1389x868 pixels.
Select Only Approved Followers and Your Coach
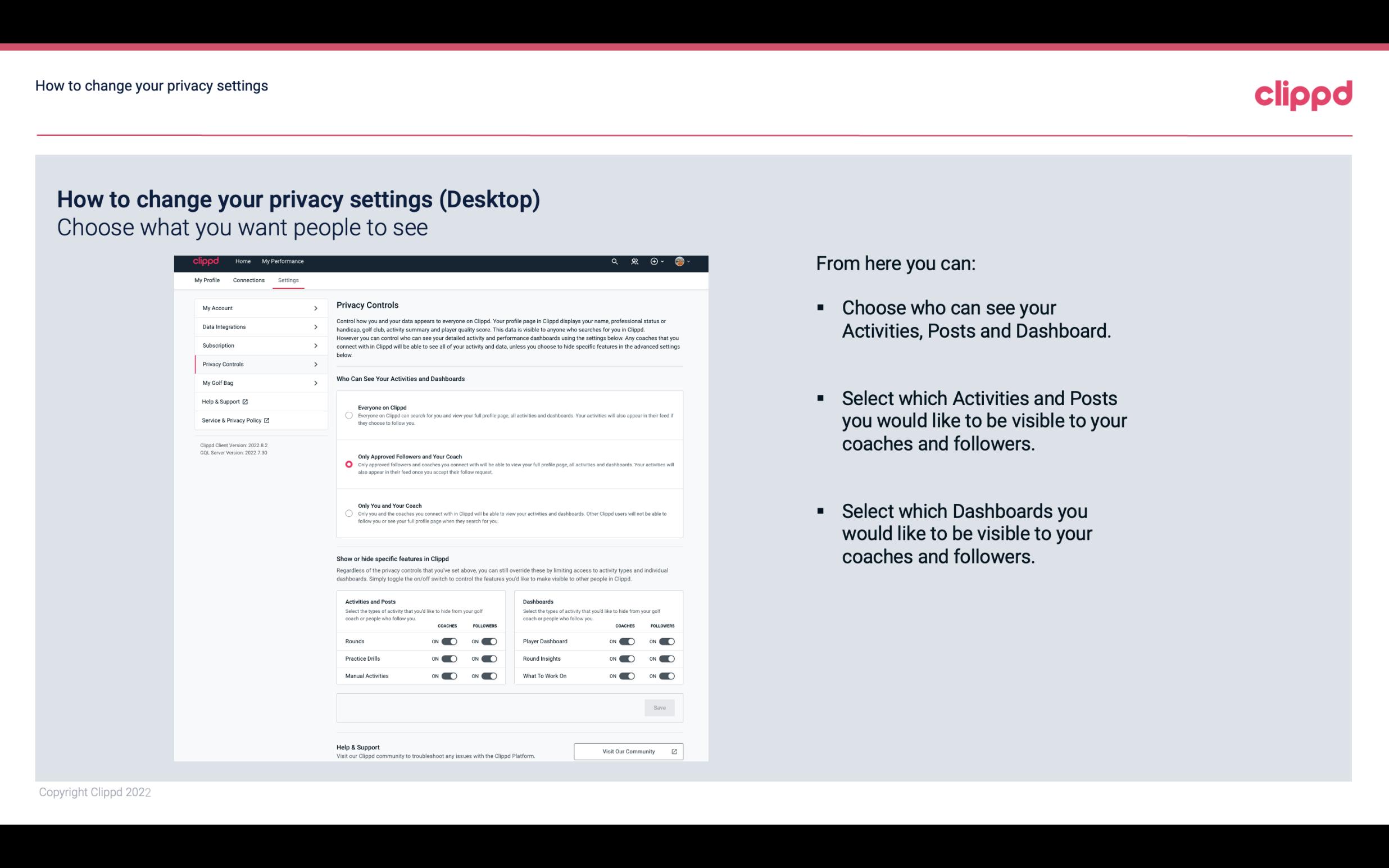pyautogui.click(x=348, y=464)
